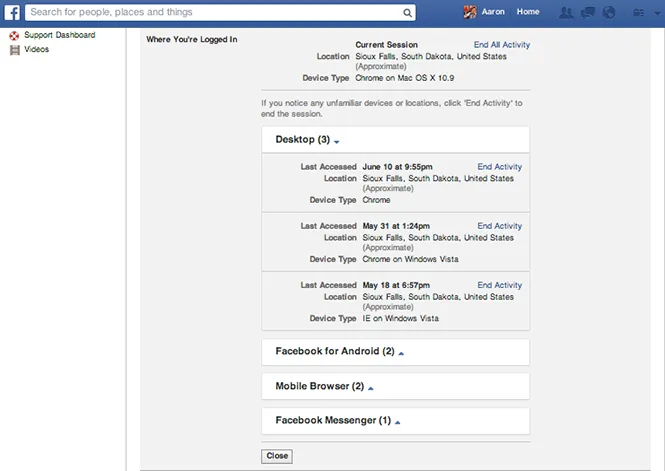
Task: Collapse the Desktop (3) section
Action: [x=395, y=139]
